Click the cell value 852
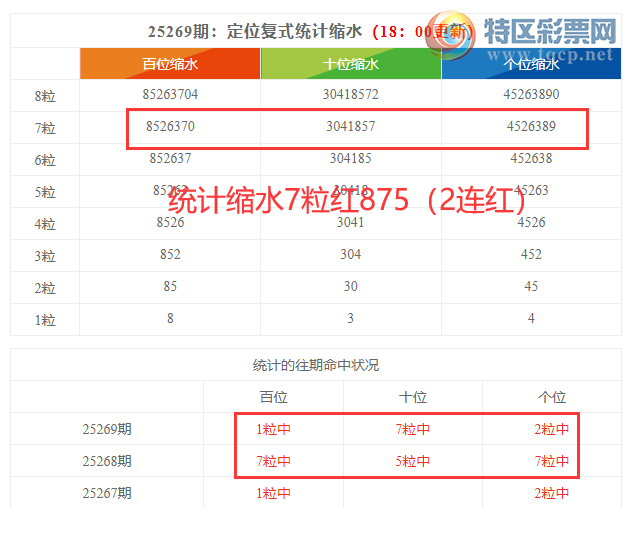Image resolution: width=626 pixels, height=548 pixels. [170, 254]
